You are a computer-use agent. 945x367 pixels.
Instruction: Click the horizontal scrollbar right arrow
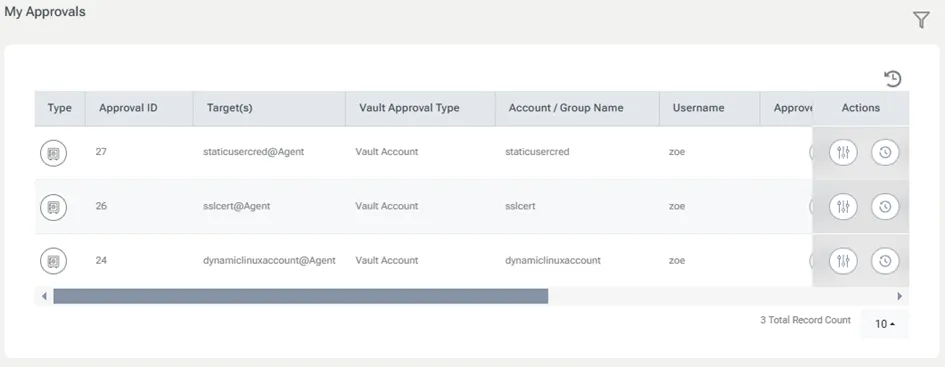point(900,296)
